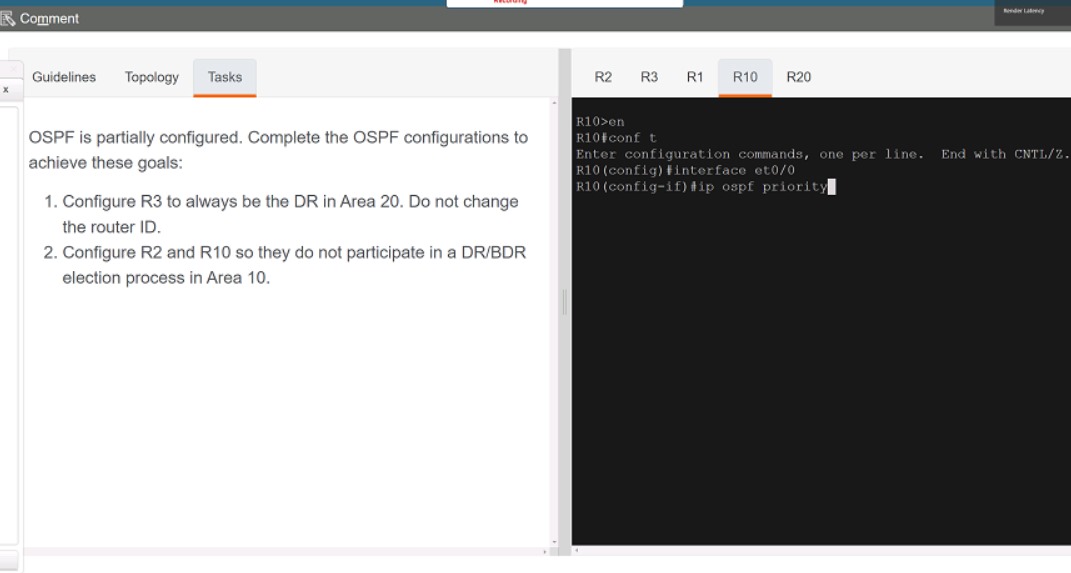Open the Guidelines tab
Screen dimensions: 1071x573
click(x=64, y=77)
